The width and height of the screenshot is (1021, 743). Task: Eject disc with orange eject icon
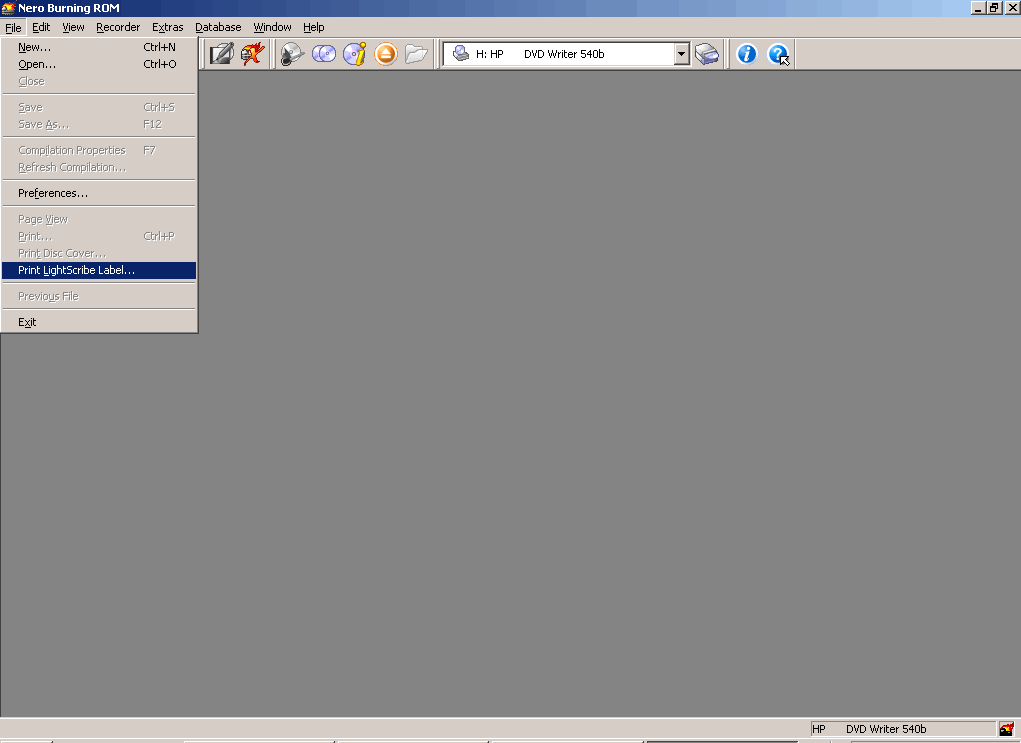(386, 54)
